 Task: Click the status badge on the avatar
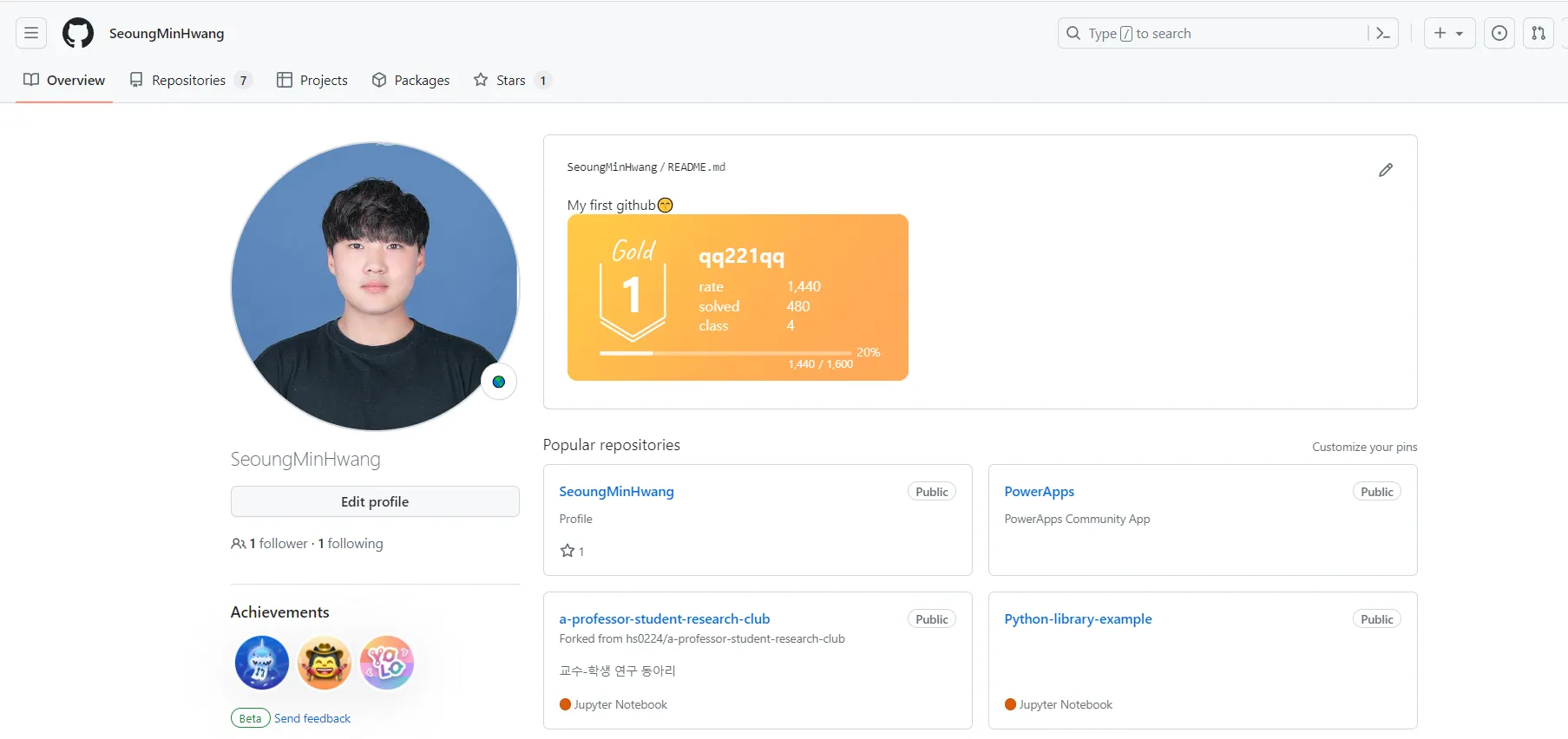499,382
